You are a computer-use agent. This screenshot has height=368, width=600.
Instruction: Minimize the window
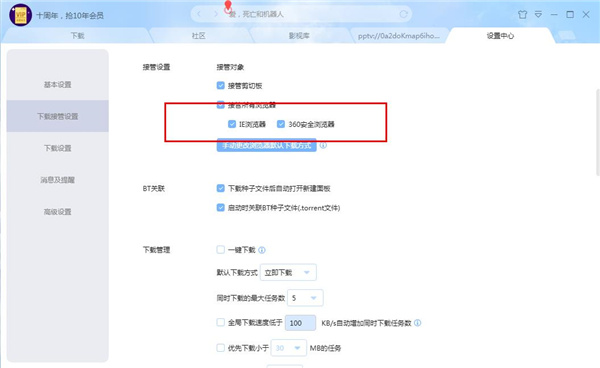(554, 15)
